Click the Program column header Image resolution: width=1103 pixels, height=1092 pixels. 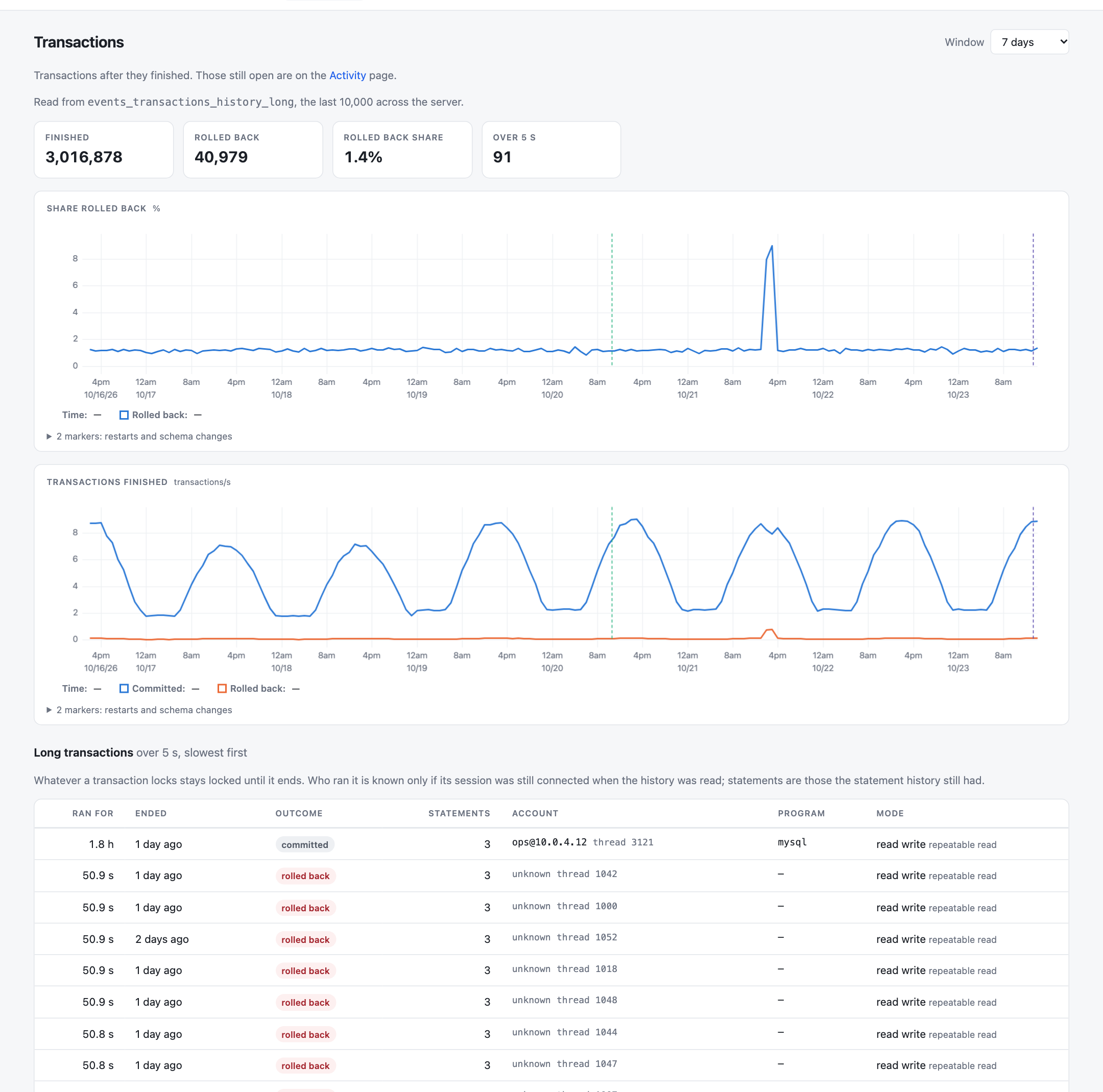801,813
